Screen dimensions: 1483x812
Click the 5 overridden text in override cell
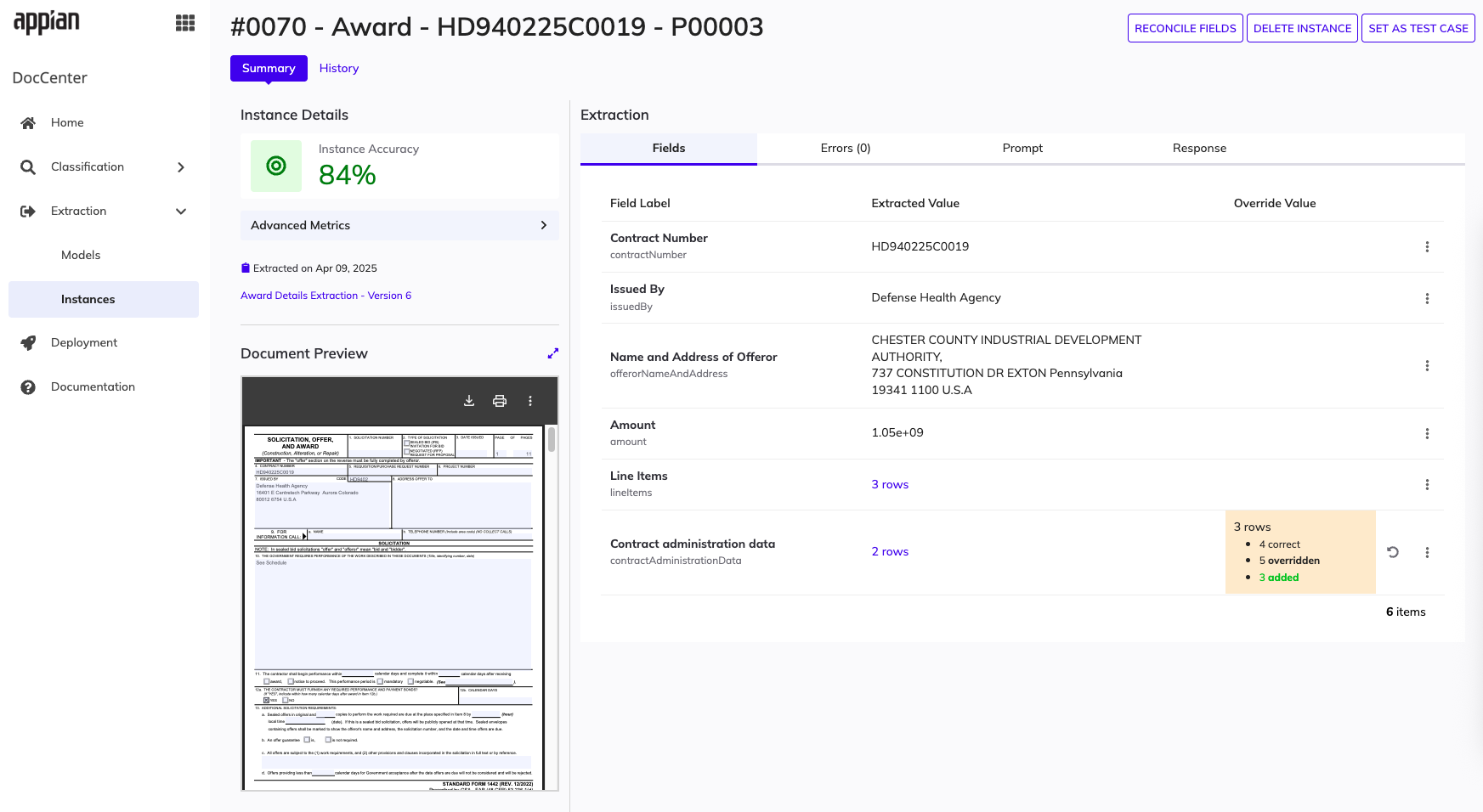coord(1289,561)
